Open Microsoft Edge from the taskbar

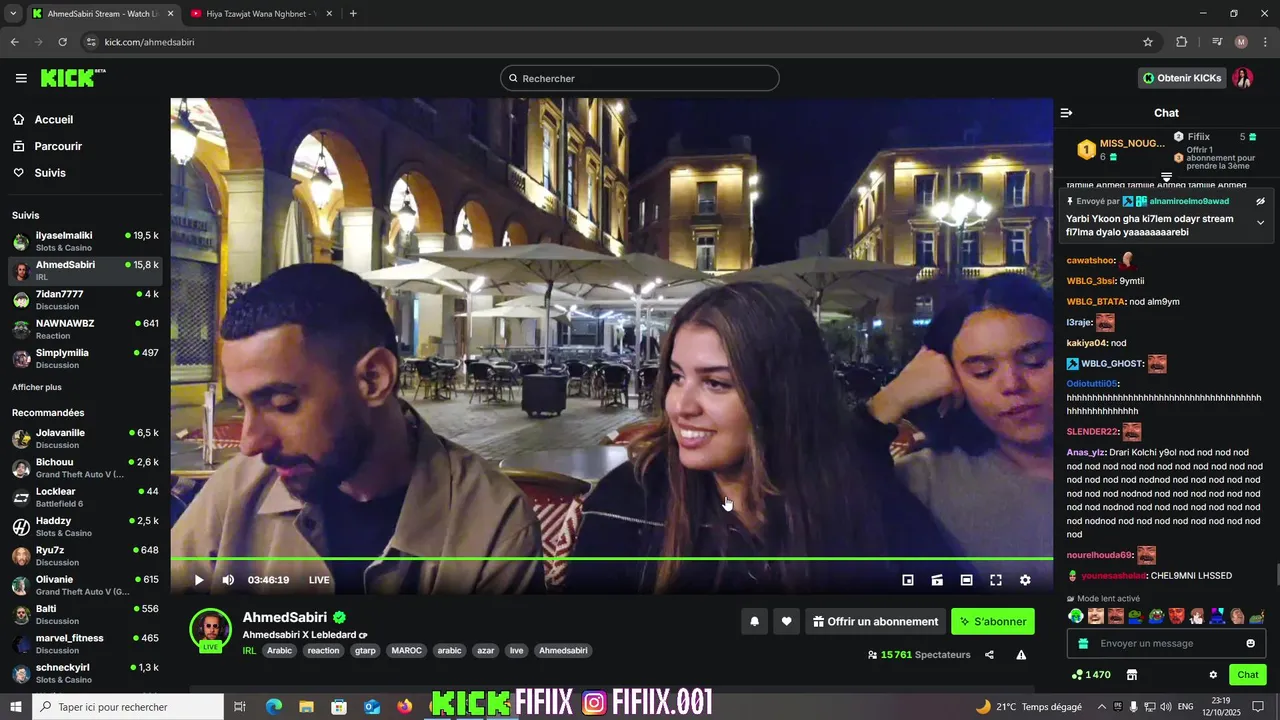click(x=274, y=707)
